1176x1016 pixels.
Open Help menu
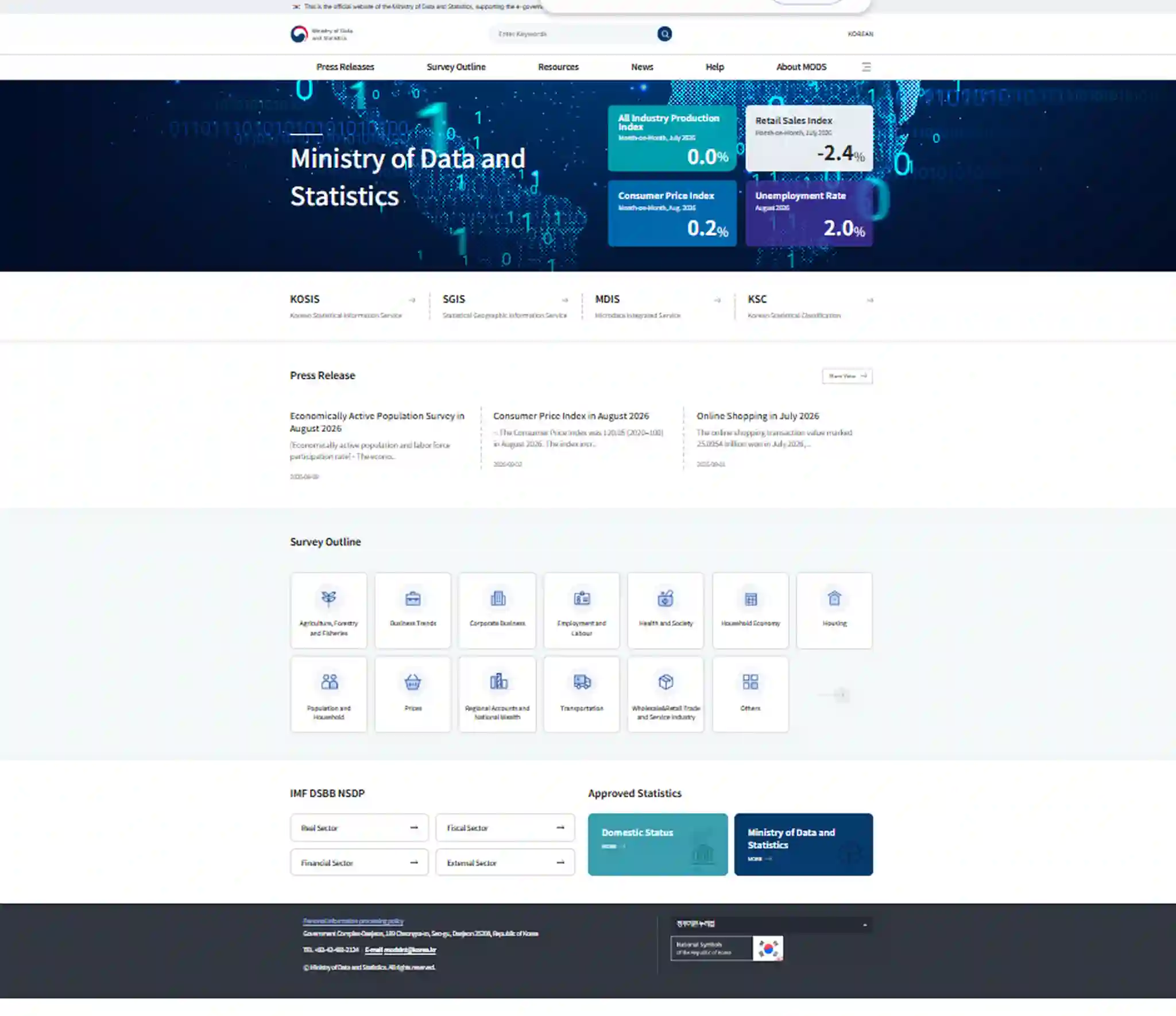(714, 67)
